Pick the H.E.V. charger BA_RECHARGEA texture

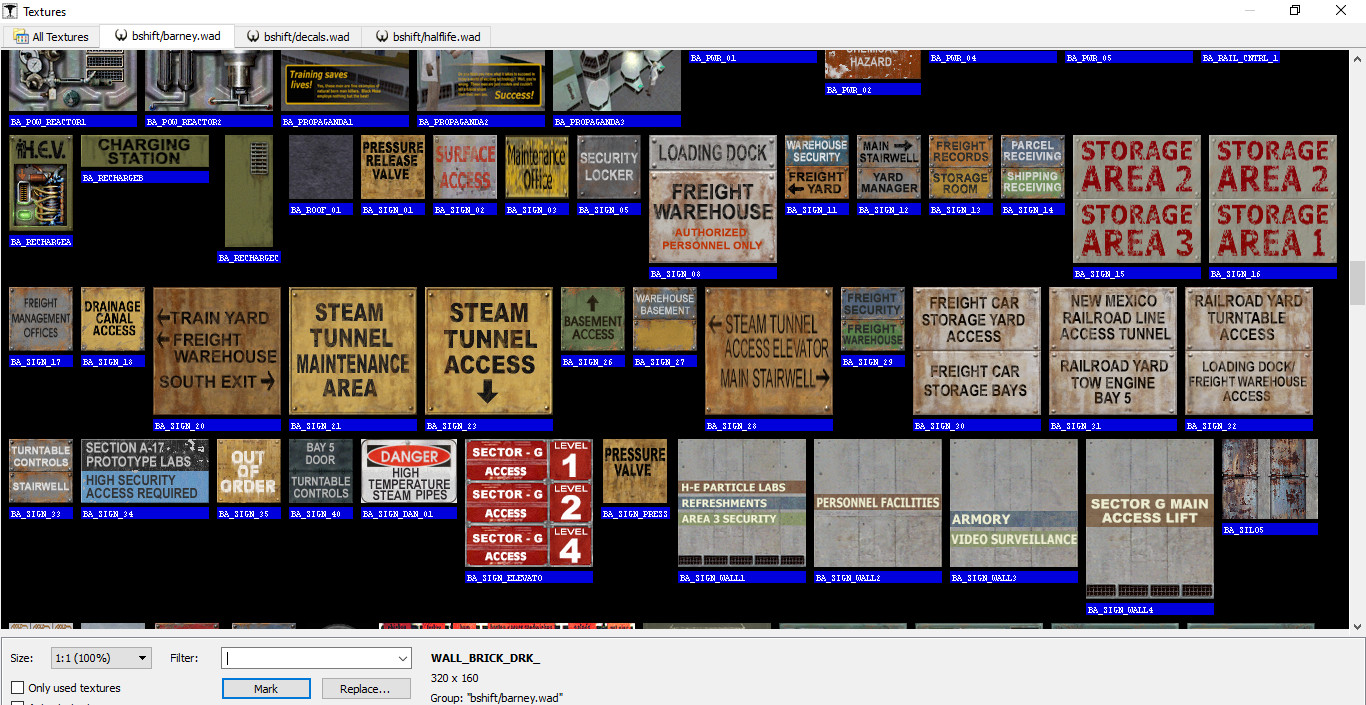(41, 184)
